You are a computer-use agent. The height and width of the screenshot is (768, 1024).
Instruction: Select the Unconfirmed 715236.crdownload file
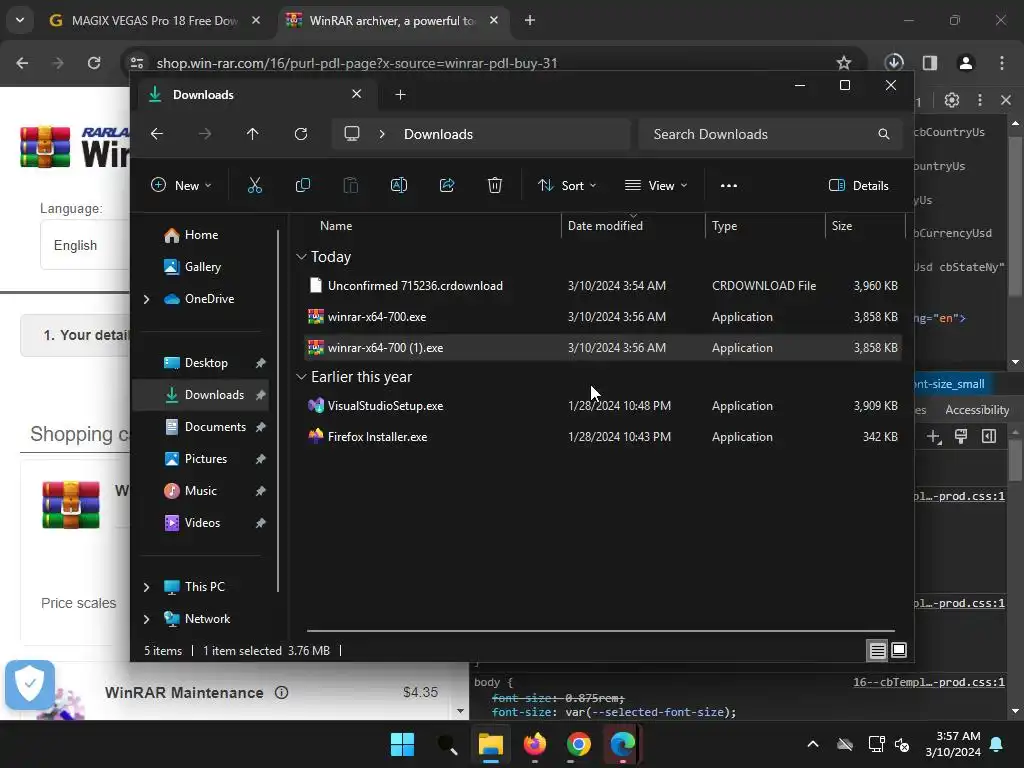603,285
